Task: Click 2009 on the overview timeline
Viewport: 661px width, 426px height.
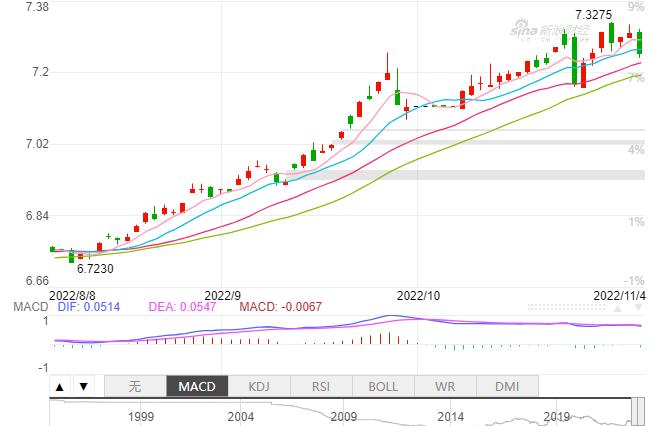Action: pos(345,416)
